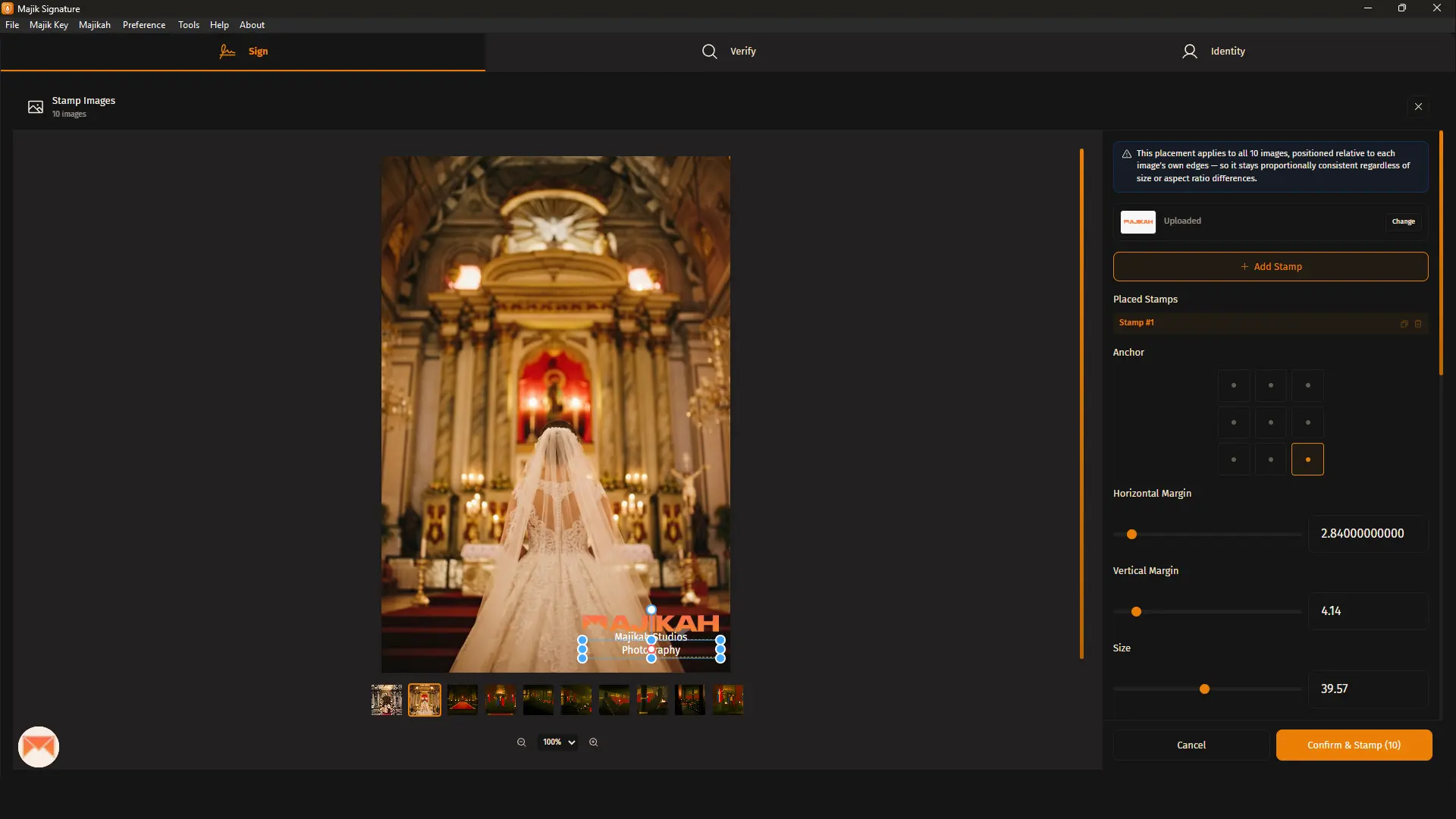
Task: Open the Help menu
Action: point(219,25)
